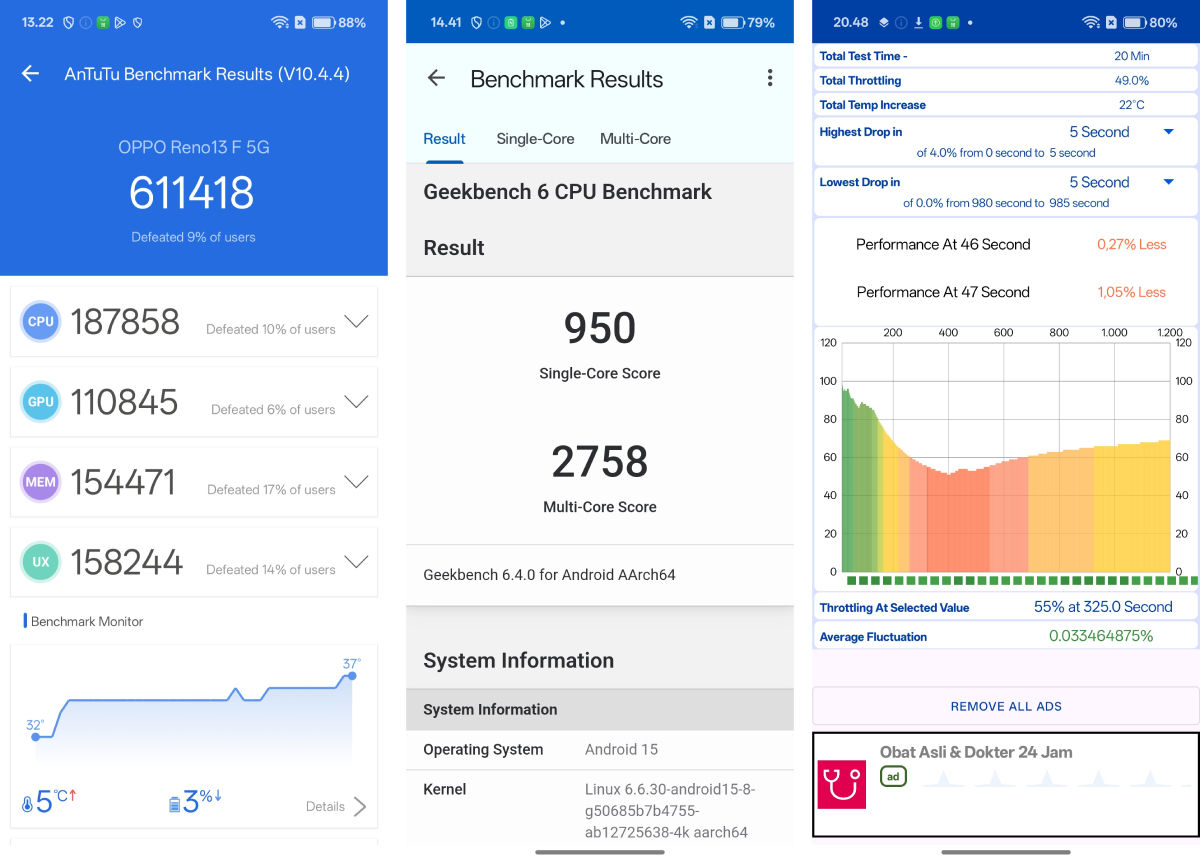Expand the GPU score 110845 details
The image size is (1200, 862).
pos(356,402)
